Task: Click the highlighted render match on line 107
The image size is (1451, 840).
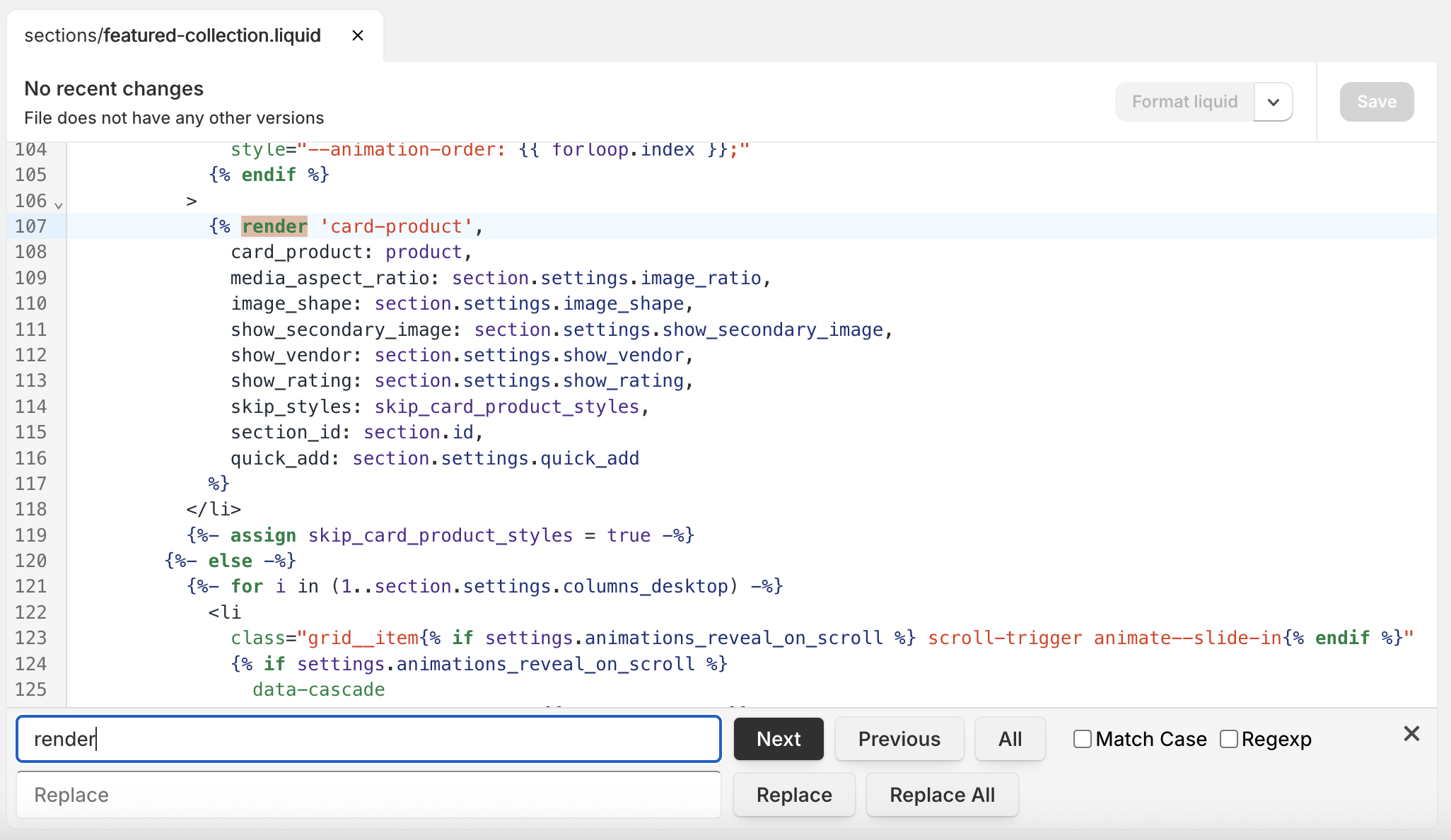Action: 274,226
